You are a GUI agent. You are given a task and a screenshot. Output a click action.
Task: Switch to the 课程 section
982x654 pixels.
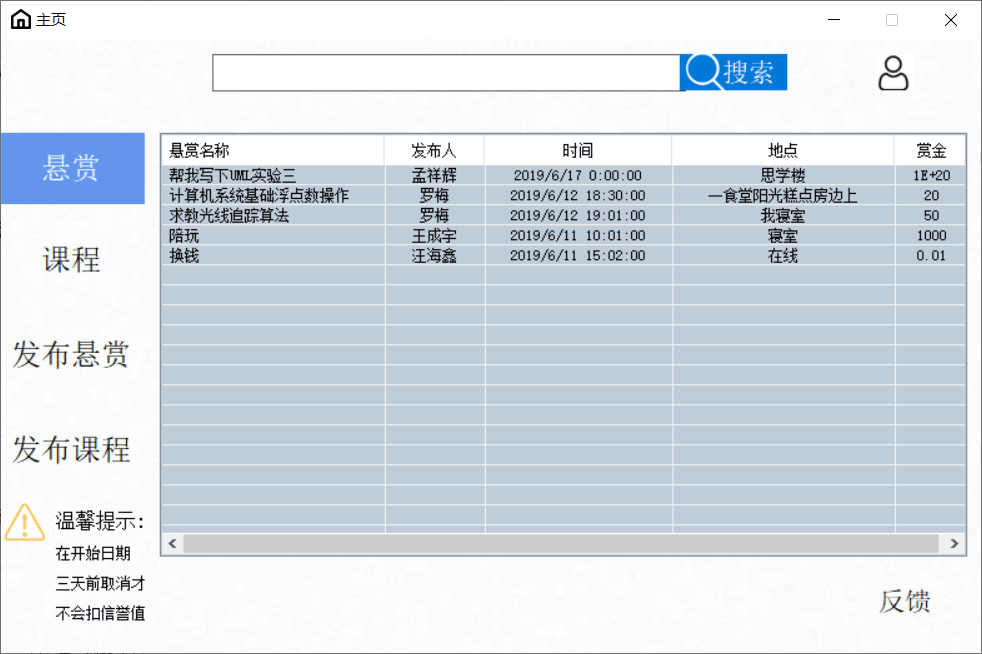71,260
